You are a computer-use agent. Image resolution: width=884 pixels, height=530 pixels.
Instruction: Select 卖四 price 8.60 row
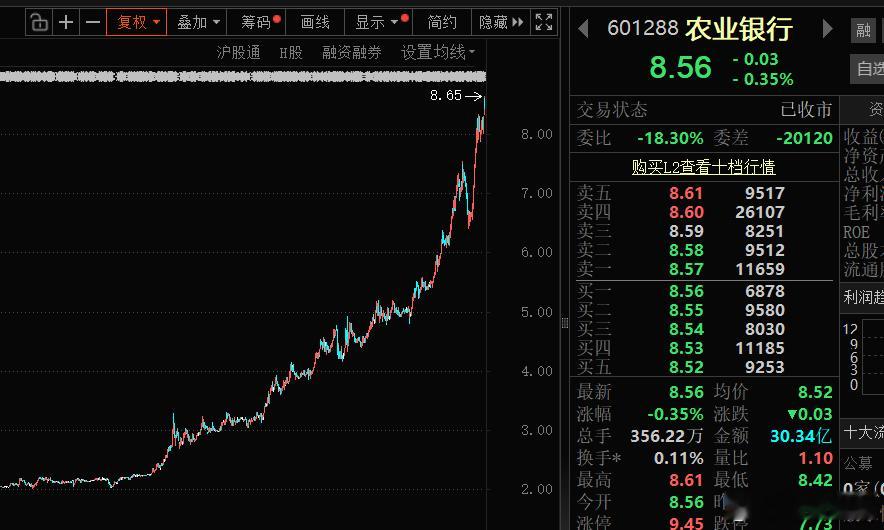[704, 212]
